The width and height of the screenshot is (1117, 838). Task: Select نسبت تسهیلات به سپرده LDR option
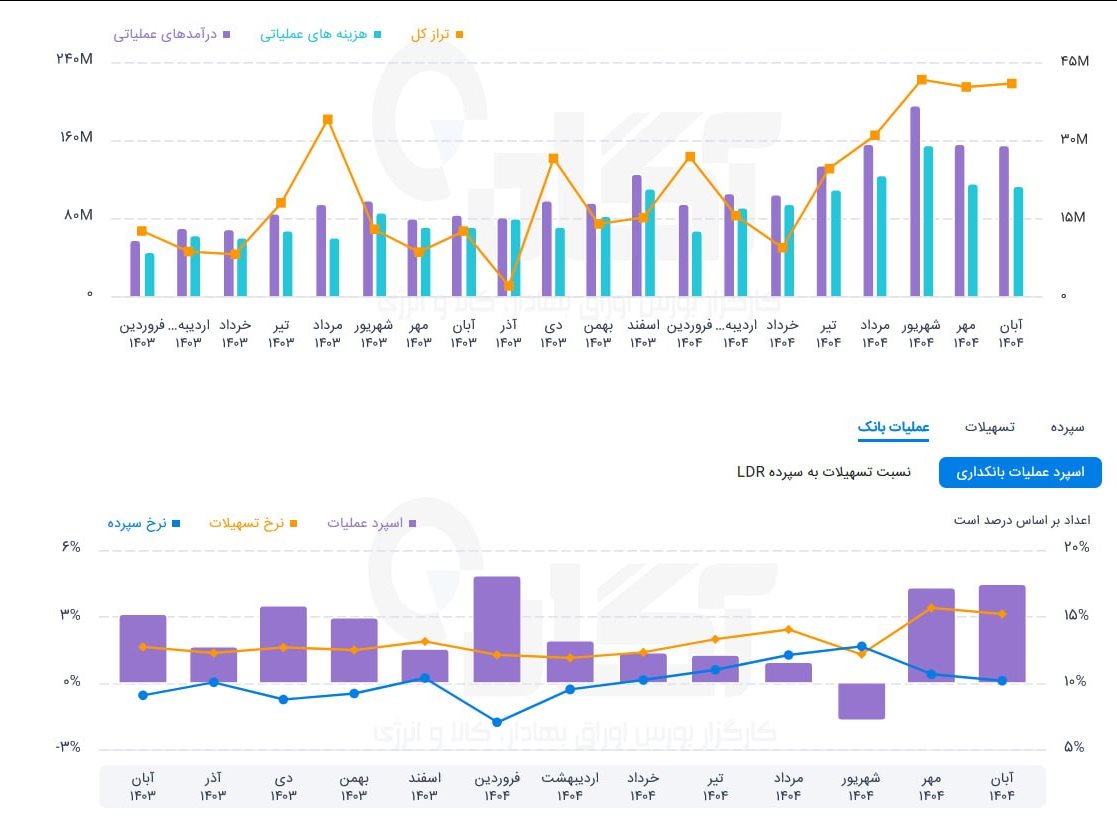(x=824, y=472)
